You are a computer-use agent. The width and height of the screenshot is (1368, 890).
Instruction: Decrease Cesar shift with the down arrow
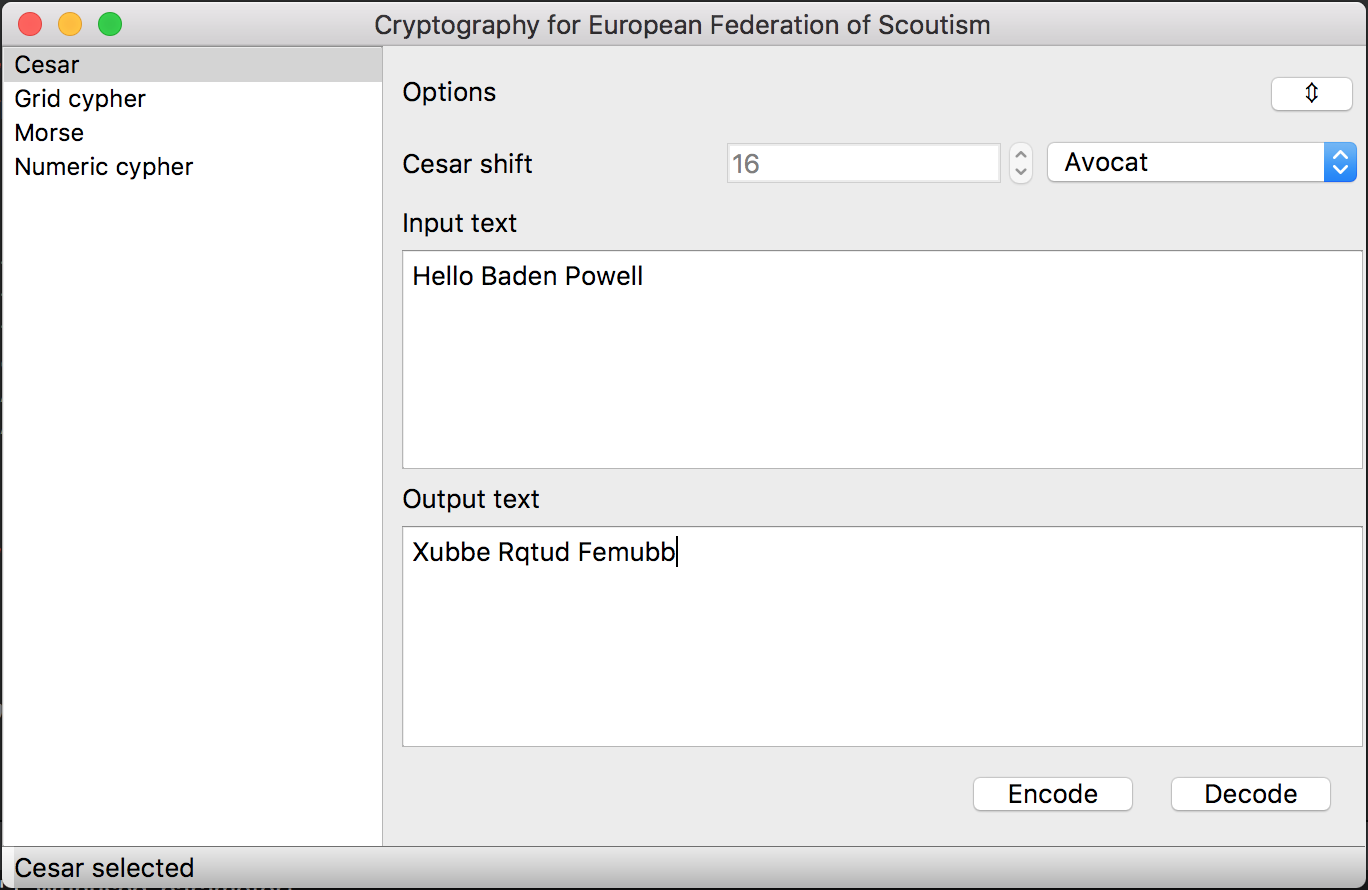[1020, 172]
